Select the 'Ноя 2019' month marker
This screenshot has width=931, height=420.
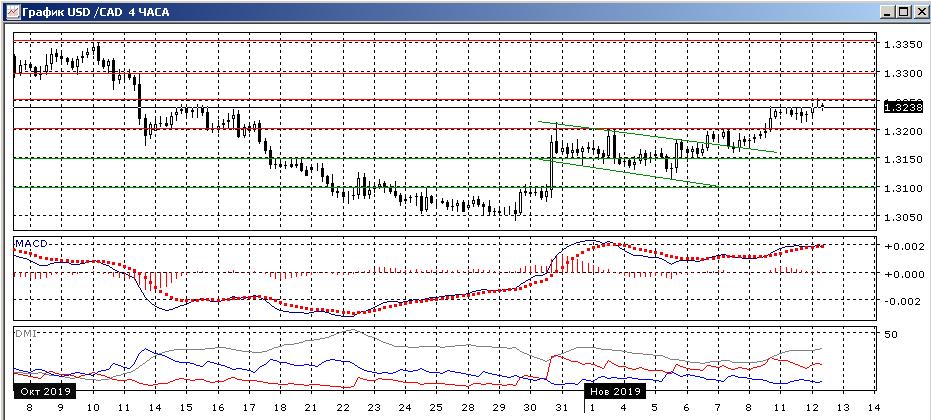click(613, 391)
